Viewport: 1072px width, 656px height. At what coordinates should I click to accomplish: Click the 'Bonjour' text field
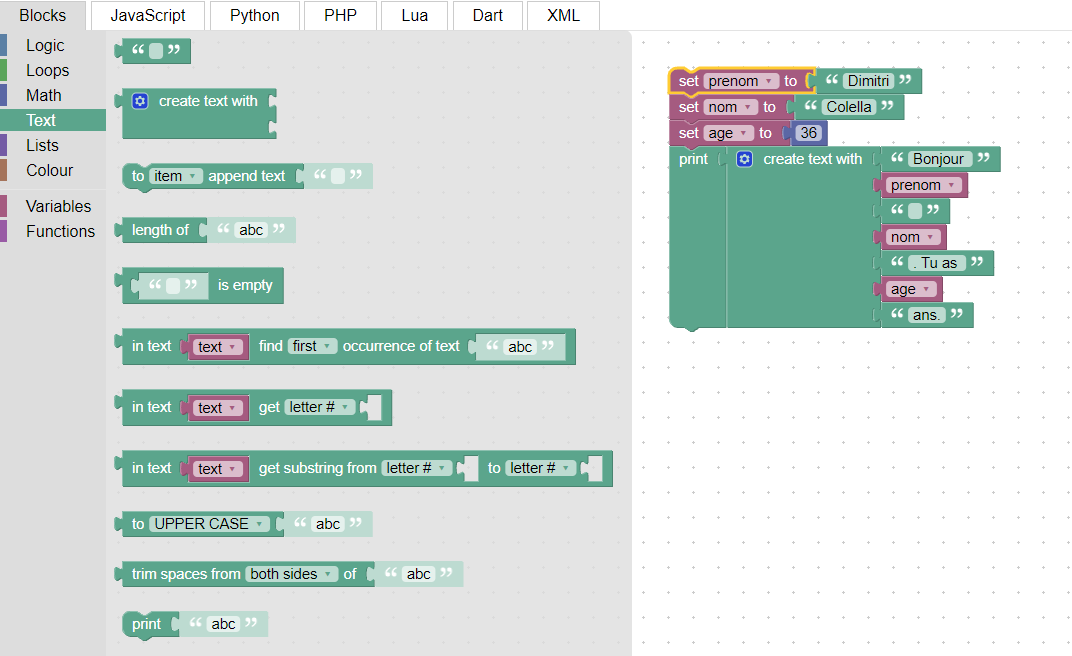938,159
